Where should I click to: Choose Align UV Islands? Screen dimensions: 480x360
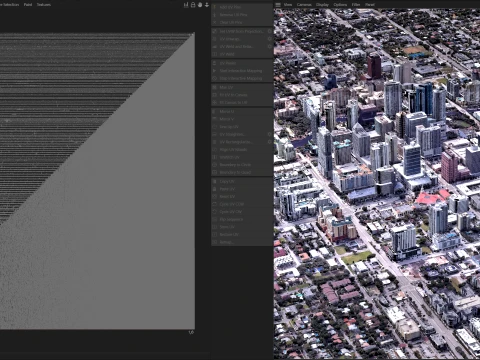click(x=242, y=150)
